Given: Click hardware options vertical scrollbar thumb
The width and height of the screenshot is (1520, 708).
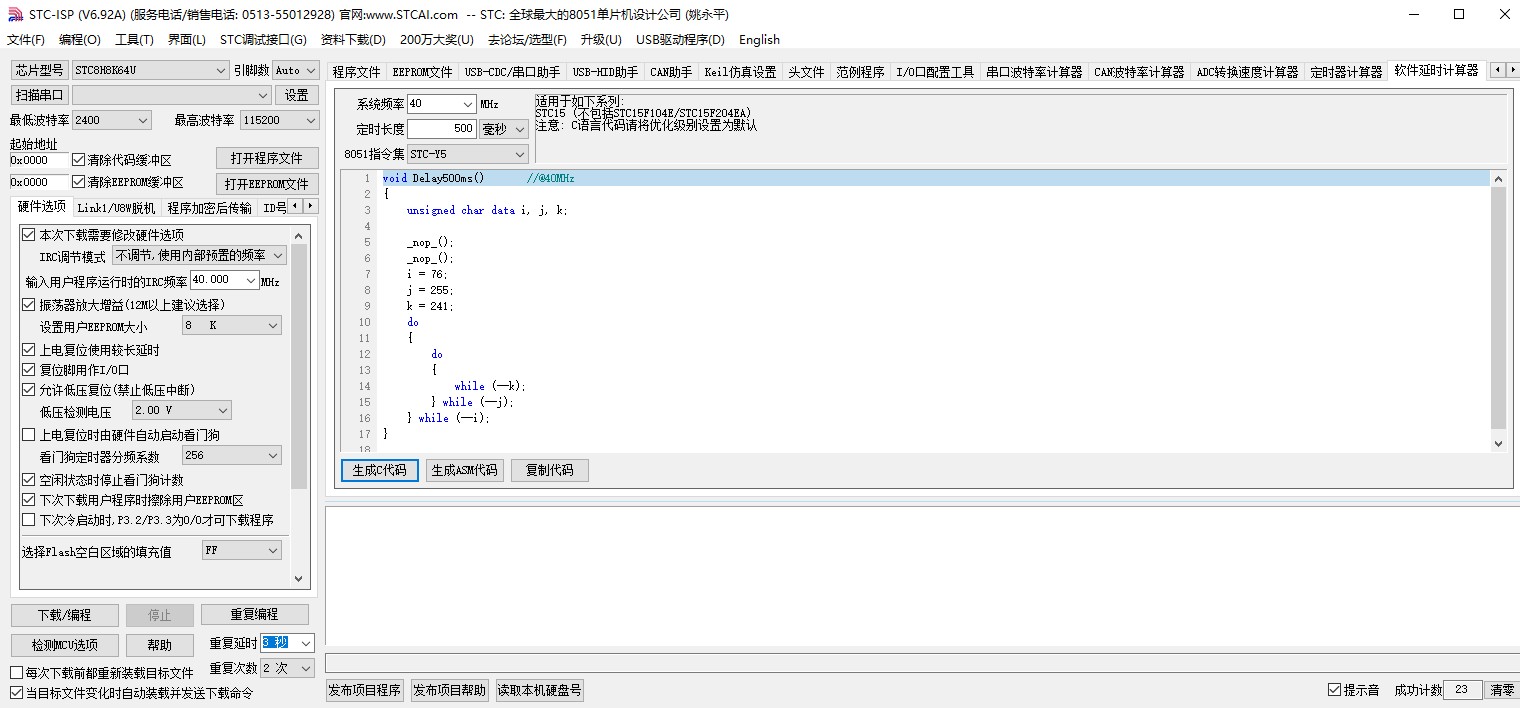Looking at the screenshot, I should (x=298, y=366).
